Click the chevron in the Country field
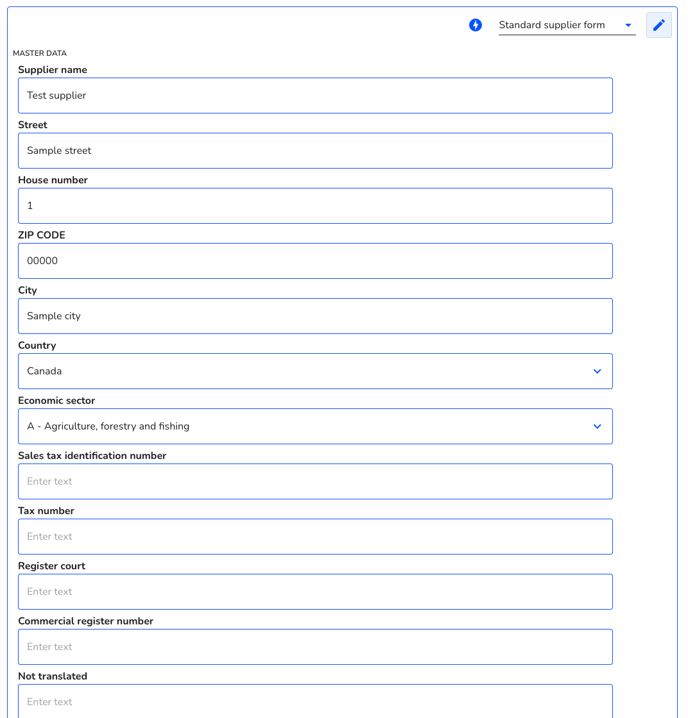 click(x=597, y=371)
